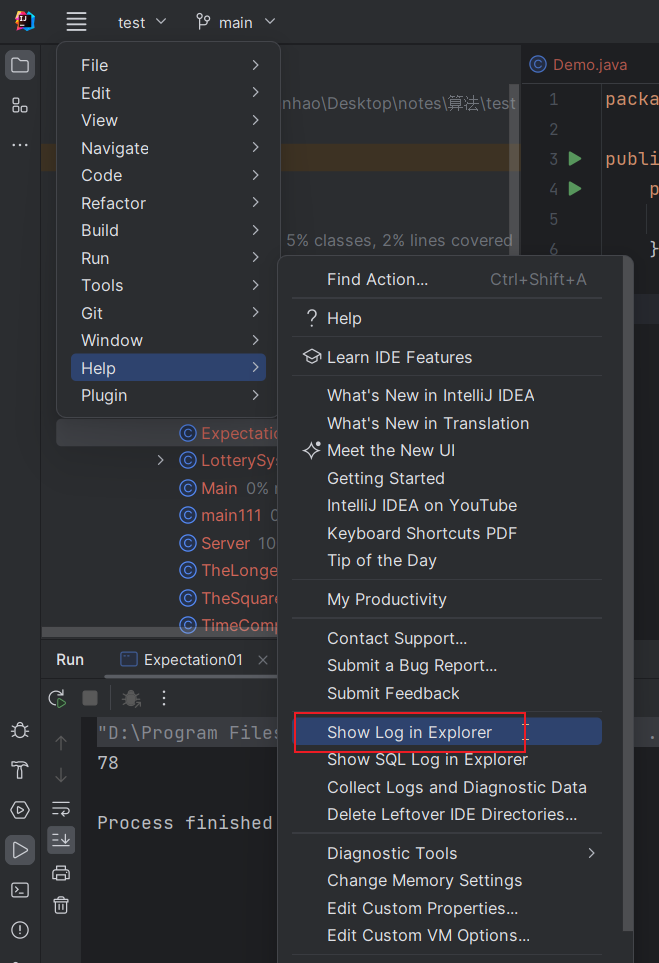Open the Terminal tool window icon
Image resolution: width=659 pixels, height=963 pixels.
[20, 890]
